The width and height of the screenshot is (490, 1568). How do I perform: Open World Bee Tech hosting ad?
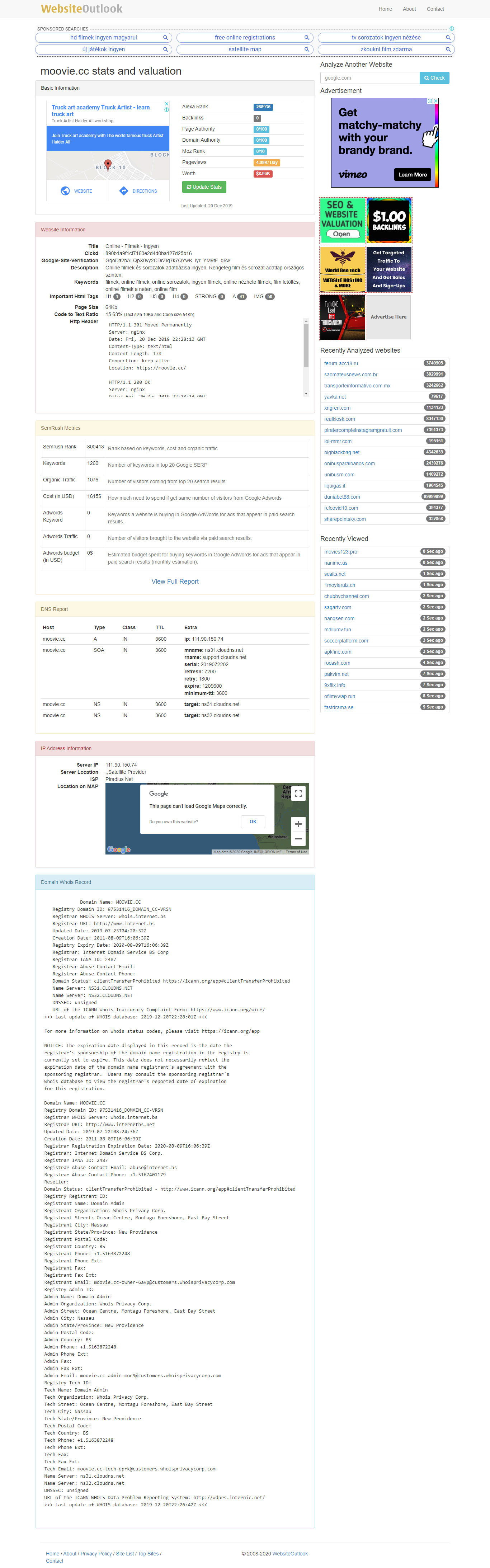point(342,268)
